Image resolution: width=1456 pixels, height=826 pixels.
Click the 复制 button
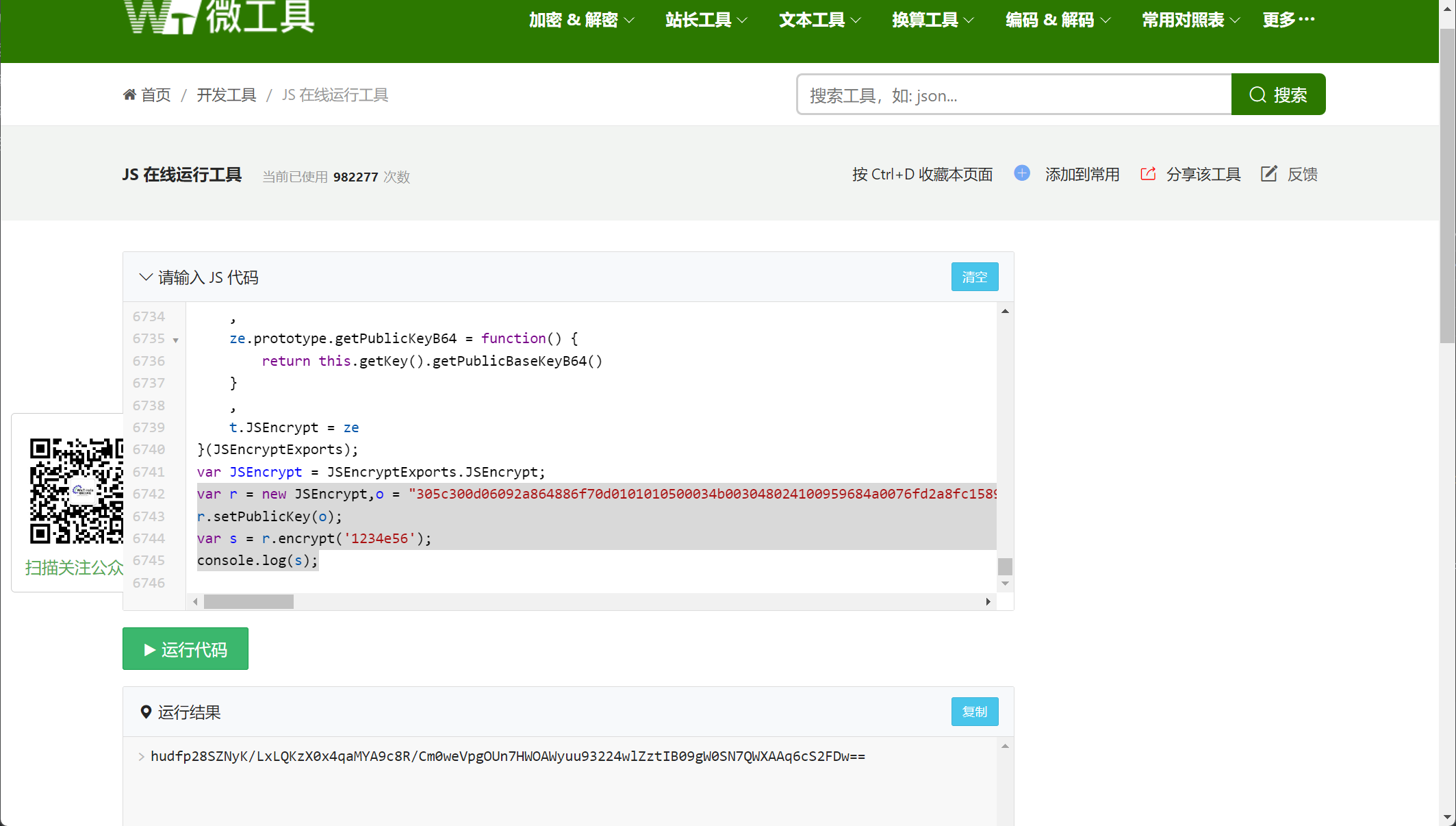pyautogui.click(x=975, y=712)
